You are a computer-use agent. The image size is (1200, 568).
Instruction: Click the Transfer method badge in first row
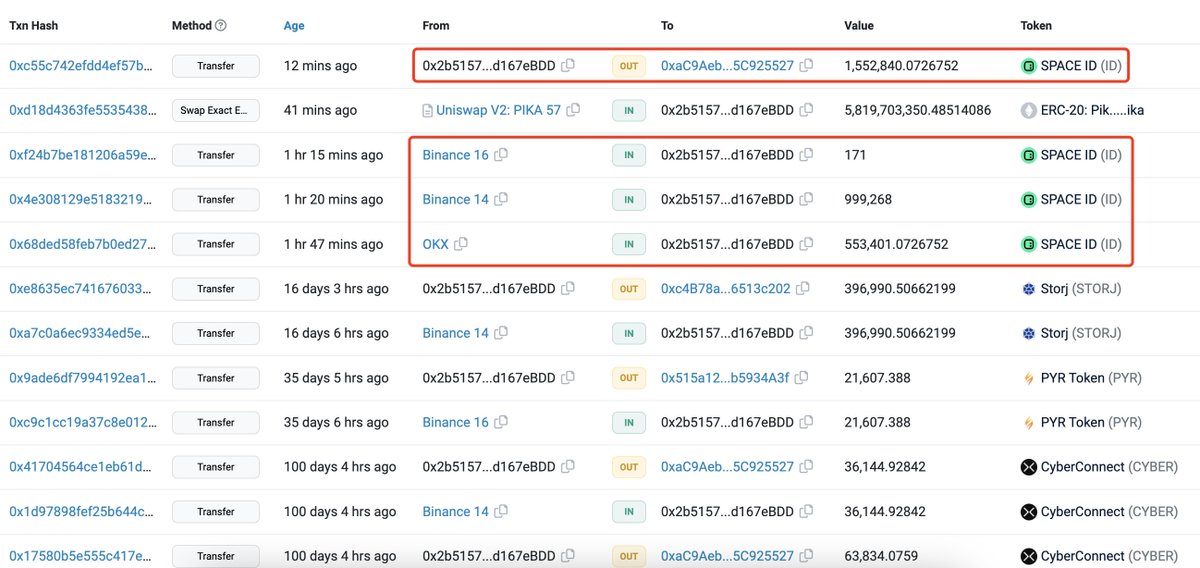[x=216, y=66]
